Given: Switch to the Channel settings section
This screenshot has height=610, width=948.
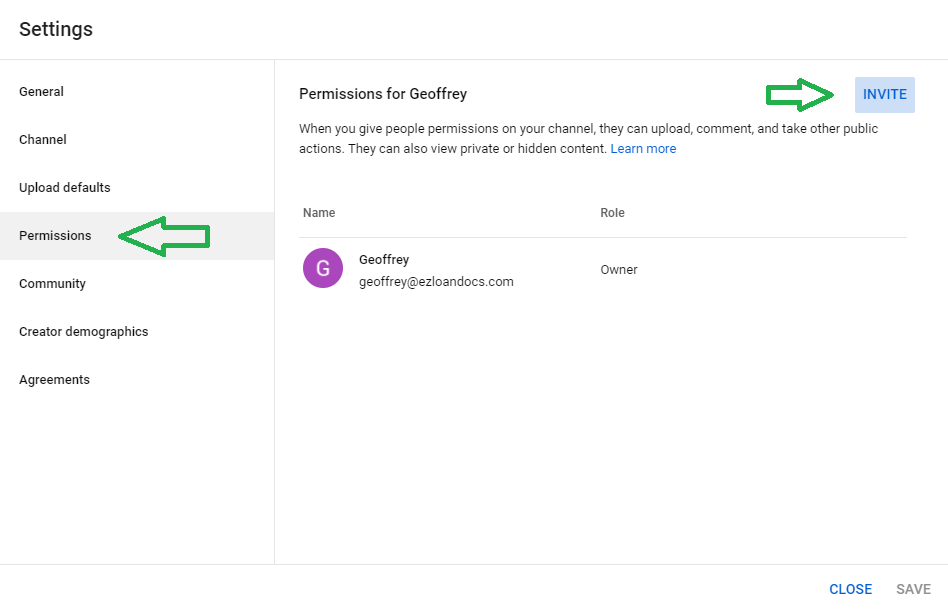Looking at the screenshot, I should coord(43,140).
